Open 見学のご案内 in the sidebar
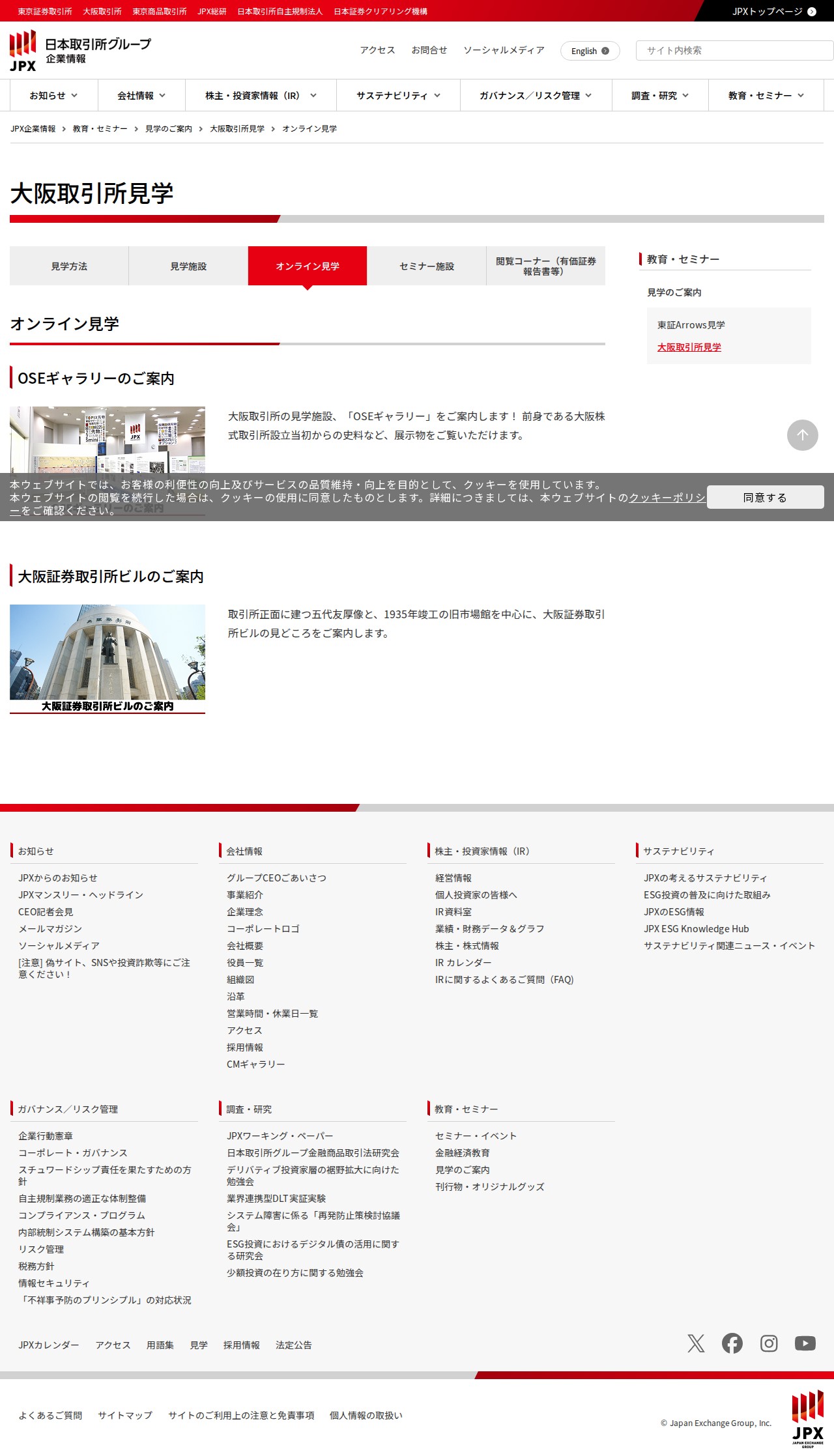834x1456 pixels. (x=674, y=293)
